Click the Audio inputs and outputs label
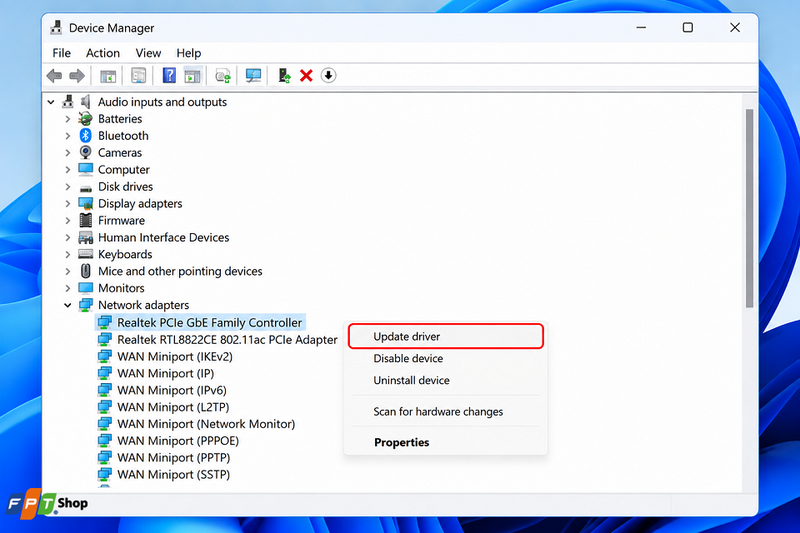The image size is (800, 533). [162, 102]
